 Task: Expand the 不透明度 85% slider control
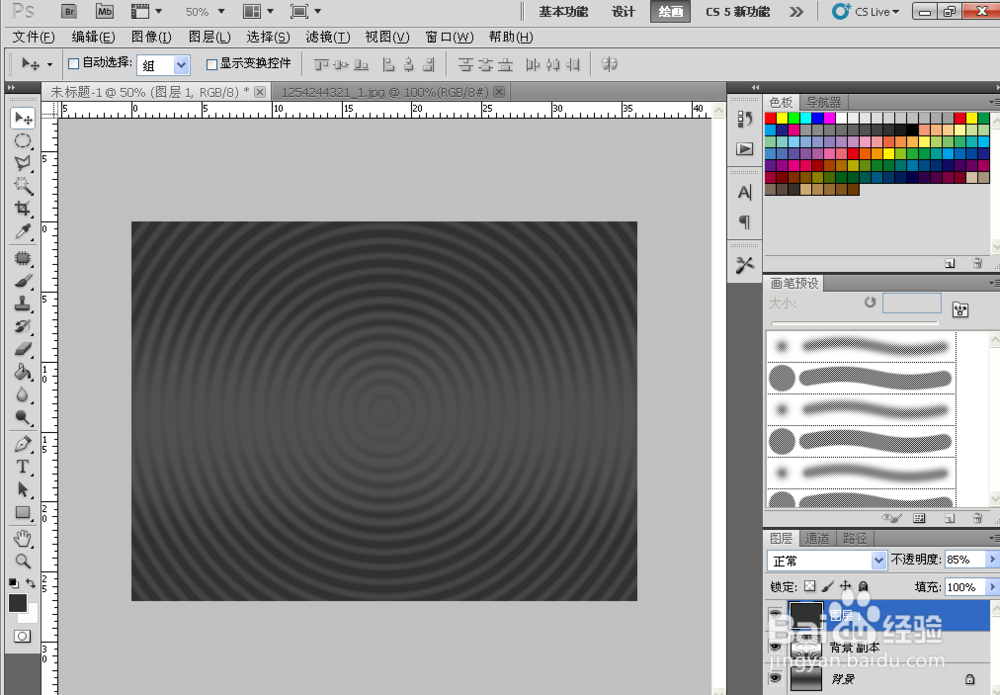(991, 559)
